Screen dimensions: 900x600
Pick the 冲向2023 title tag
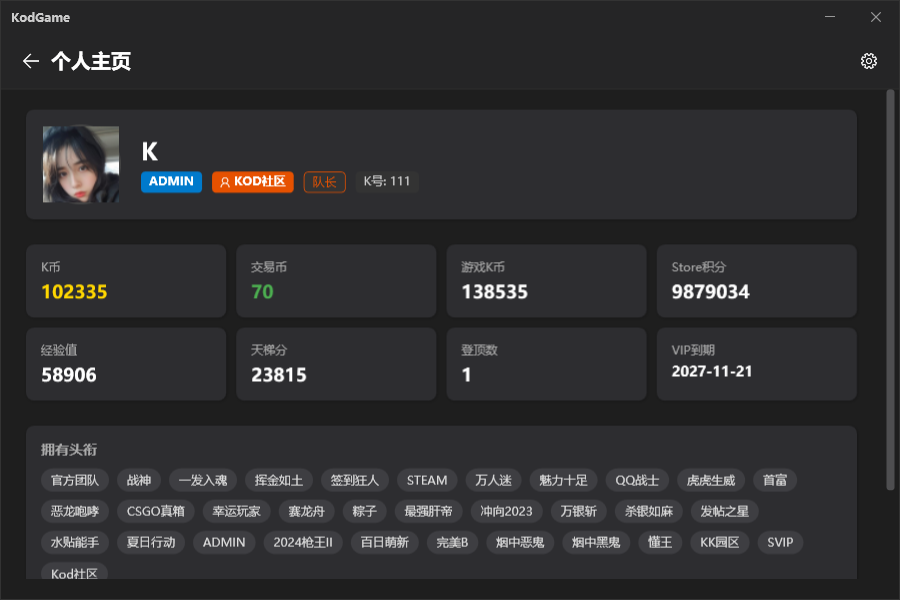[507, 511]
